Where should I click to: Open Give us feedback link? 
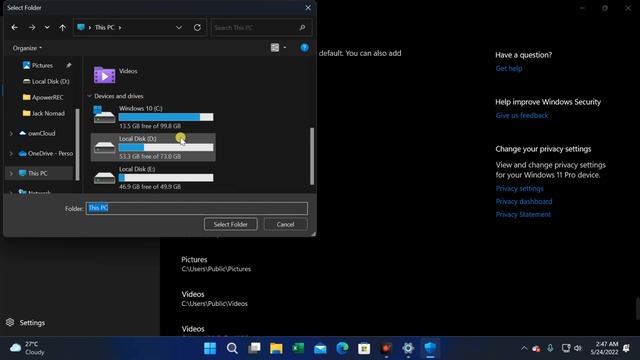click(522, 115)
